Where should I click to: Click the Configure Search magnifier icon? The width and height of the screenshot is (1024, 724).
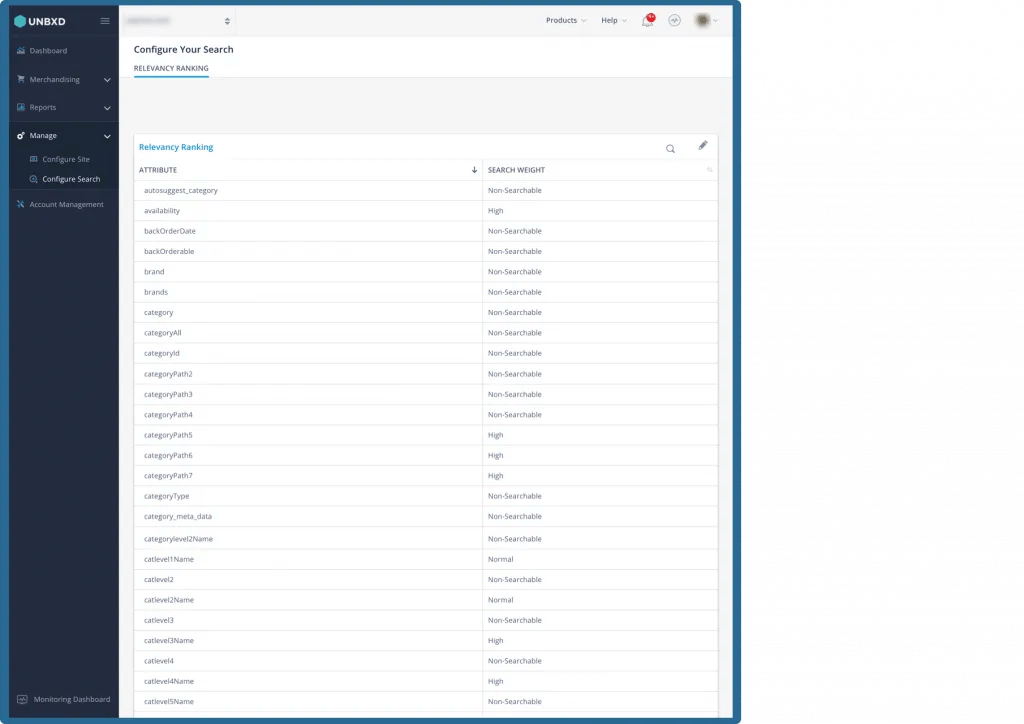[x=33, y=179]
